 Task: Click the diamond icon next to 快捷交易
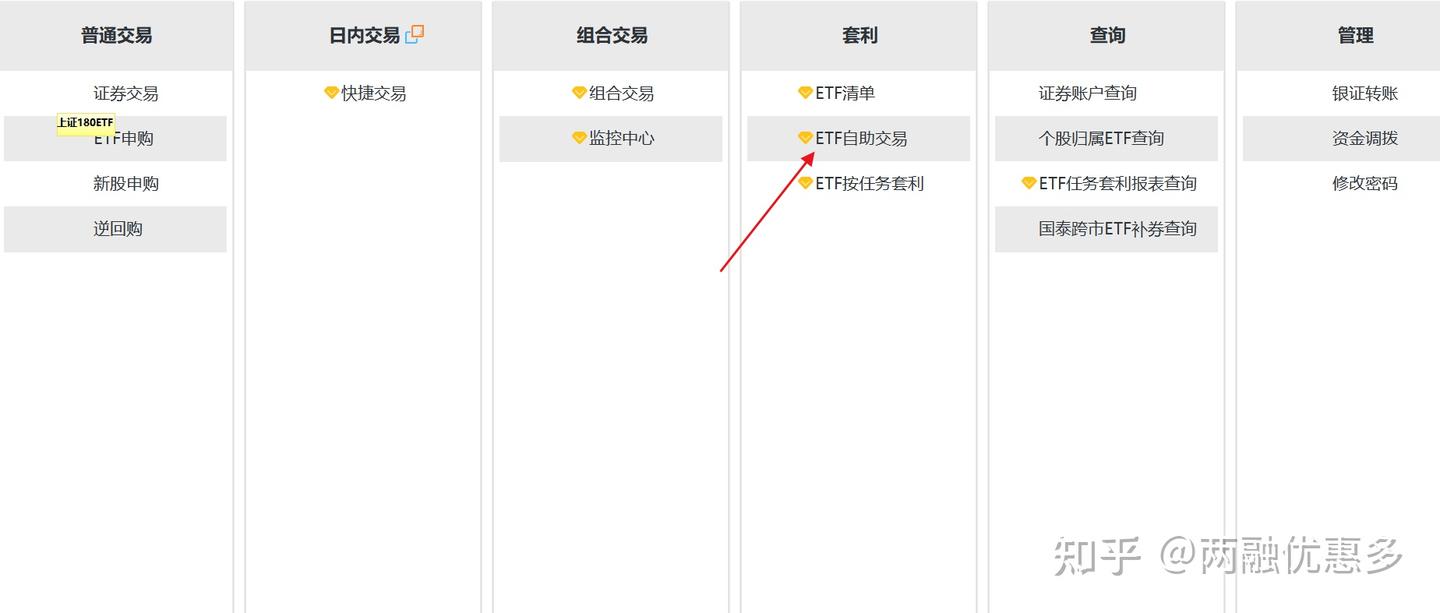point(332,93)
